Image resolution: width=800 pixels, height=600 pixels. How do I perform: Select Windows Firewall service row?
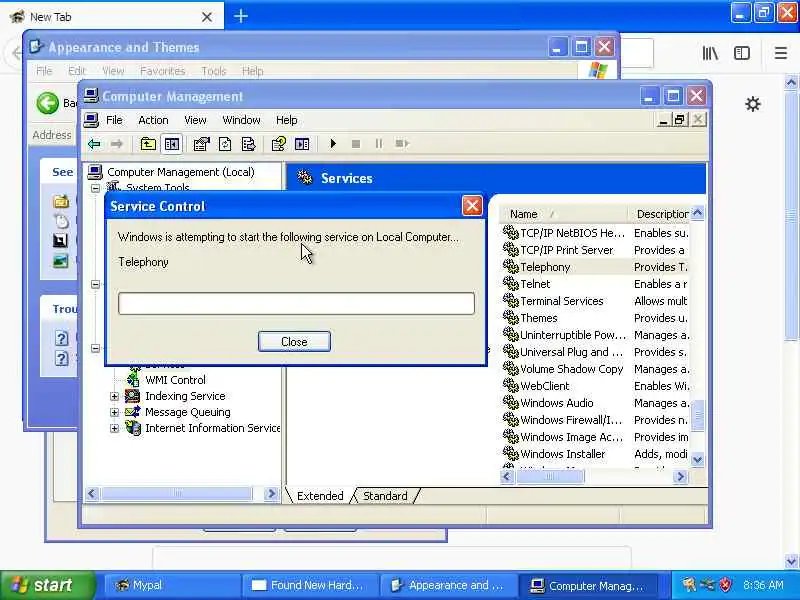(595, 420)
